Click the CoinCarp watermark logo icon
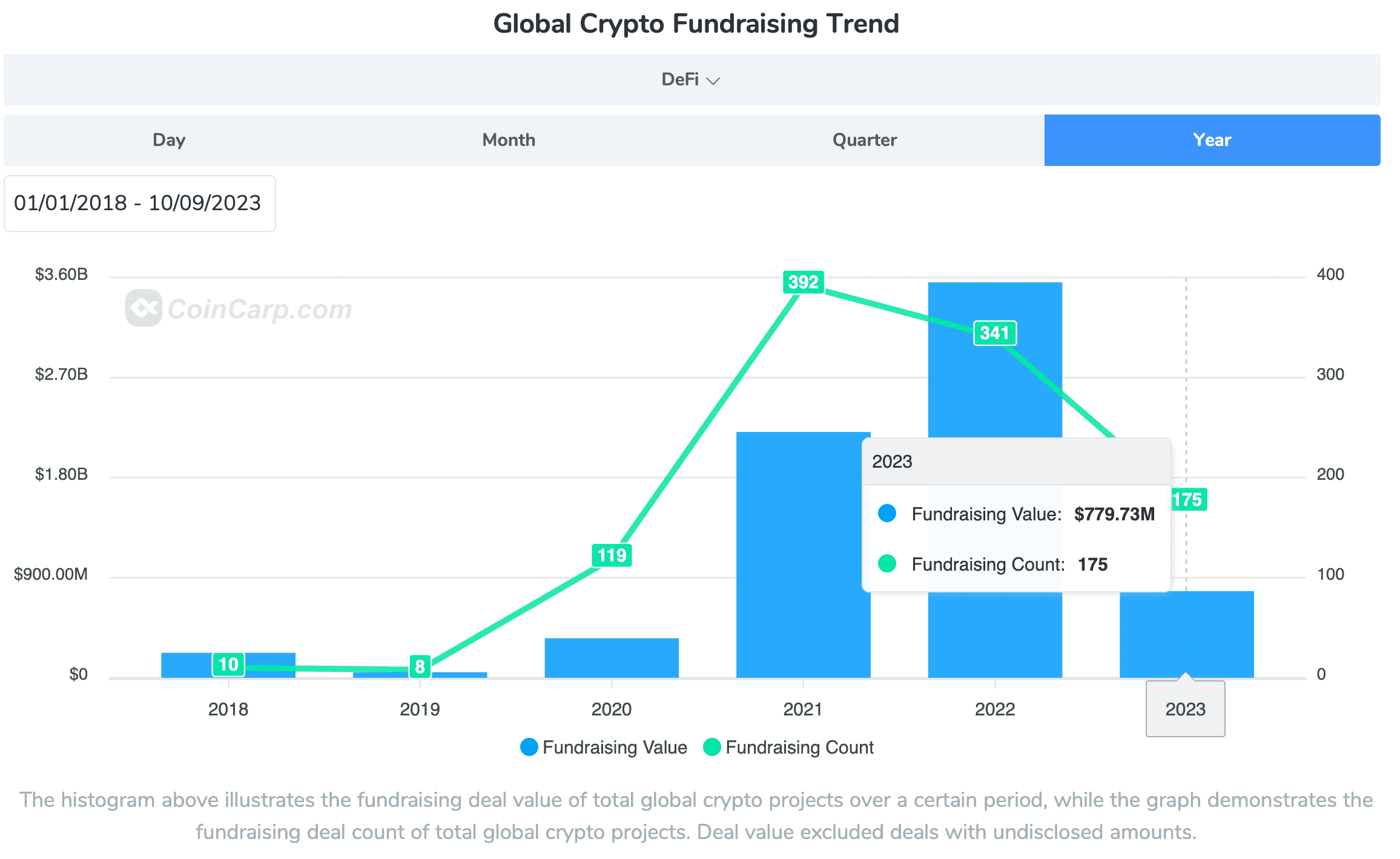Image resolution: width=1400 pixels, height=859 pixels. (x=144, y=308)
